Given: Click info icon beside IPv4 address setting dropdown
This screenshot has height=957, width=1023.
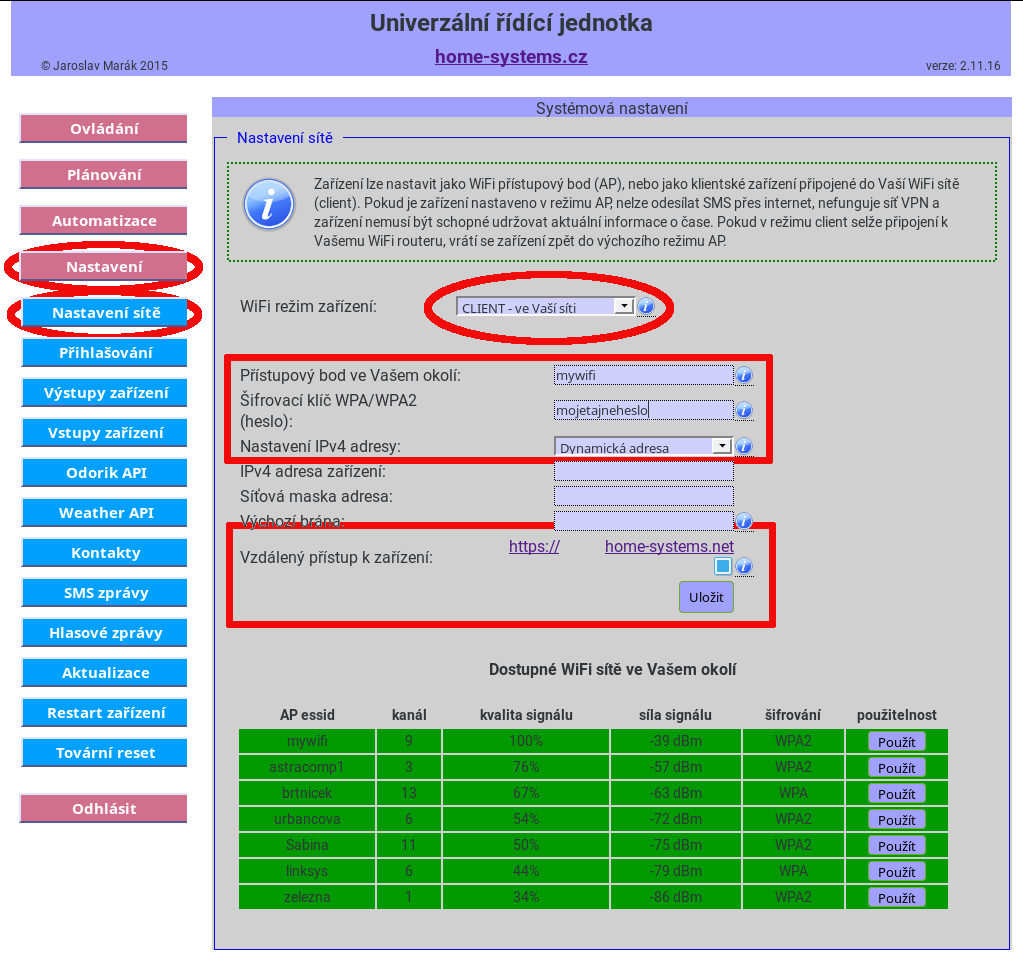Looking at the screenshot, I should 743,447.
